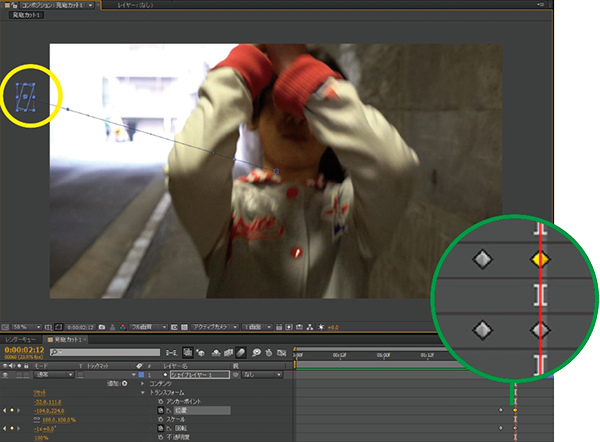Take a snapshot with the camera icon

[102, 327]
